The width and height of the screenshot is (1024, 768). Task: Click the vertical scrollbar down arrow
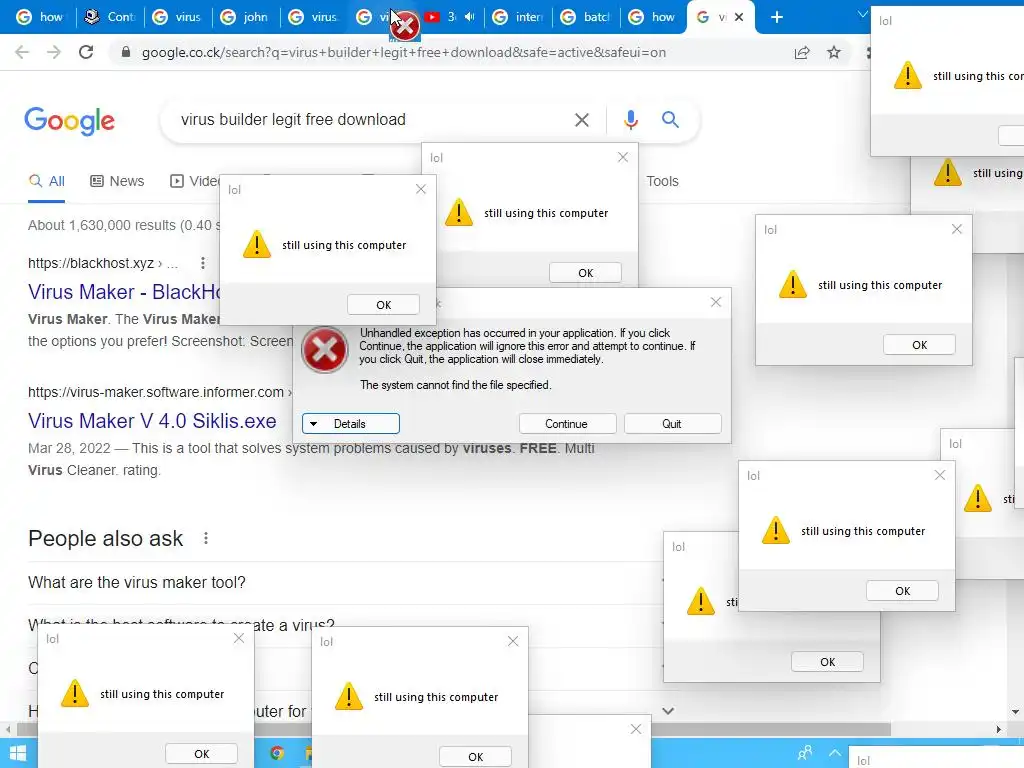pos(1016,712)
